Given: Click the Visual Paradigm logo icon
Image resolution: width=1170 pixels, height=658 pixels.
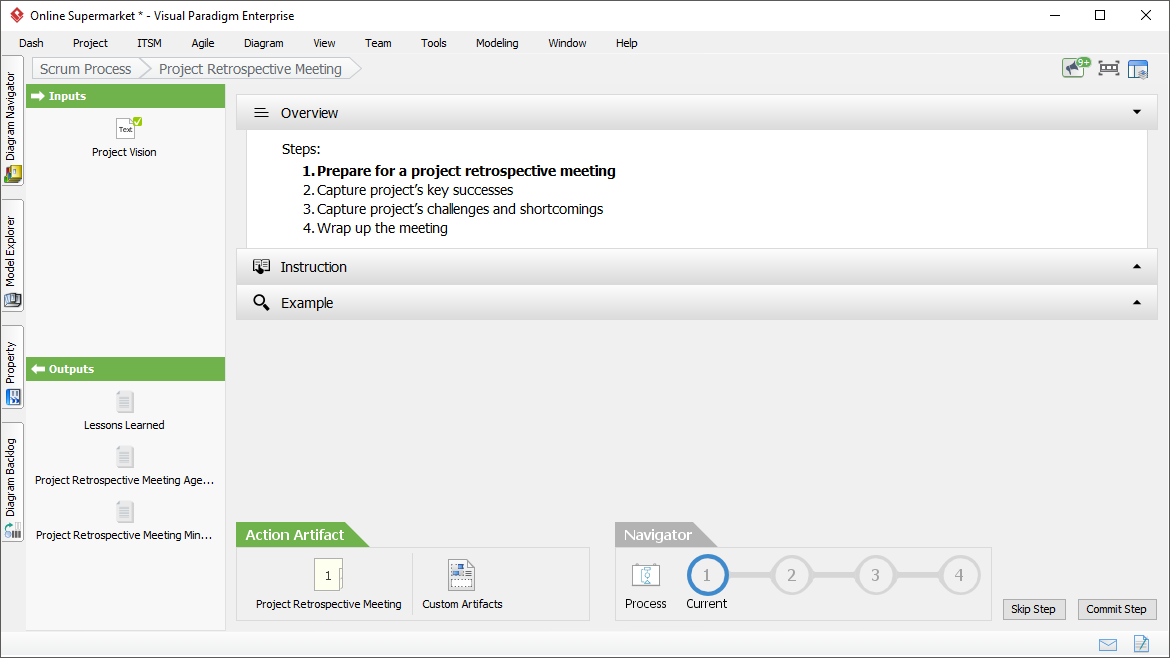Looking at the screenshot, I should pyautogui.click(x=16, y=15).
